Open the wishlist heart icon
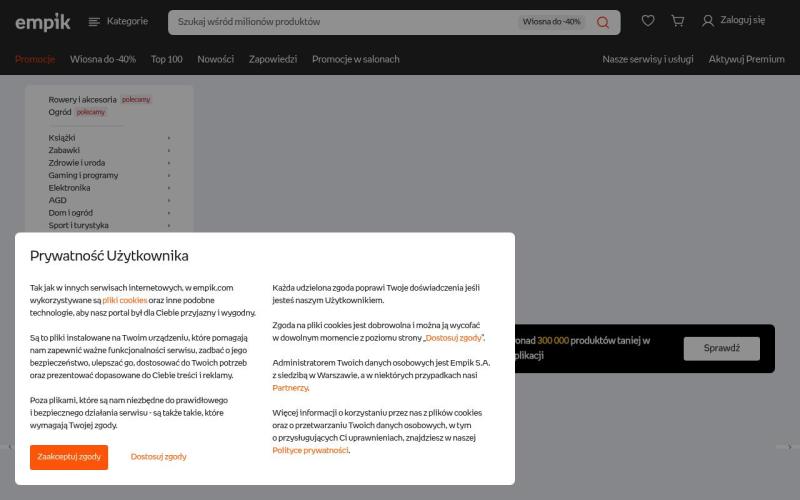Viewport: 800px width, 500px height. 648,21
